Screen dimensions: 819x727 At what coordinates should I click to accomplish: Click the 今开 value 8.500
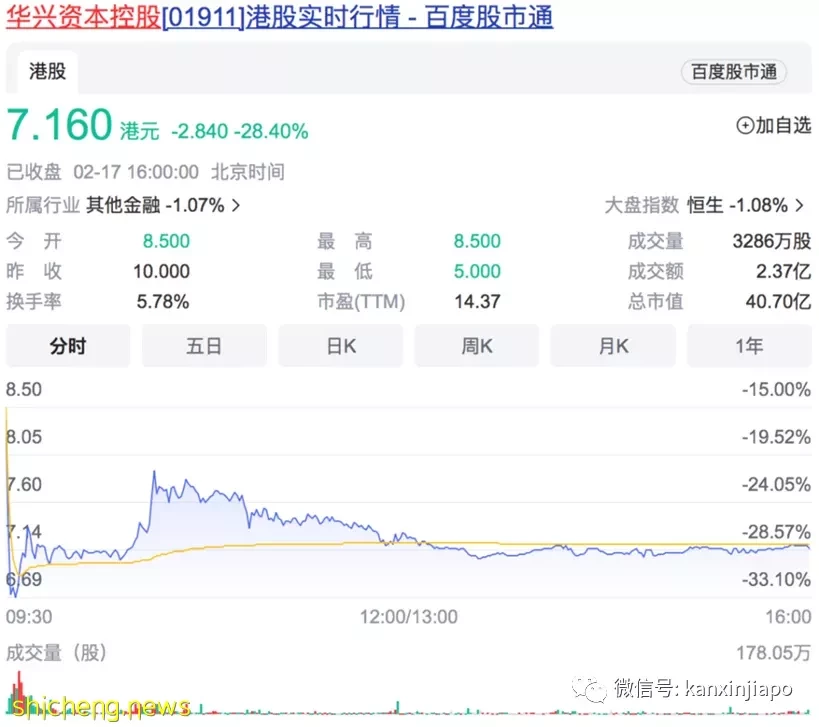[x=166, y=241]
